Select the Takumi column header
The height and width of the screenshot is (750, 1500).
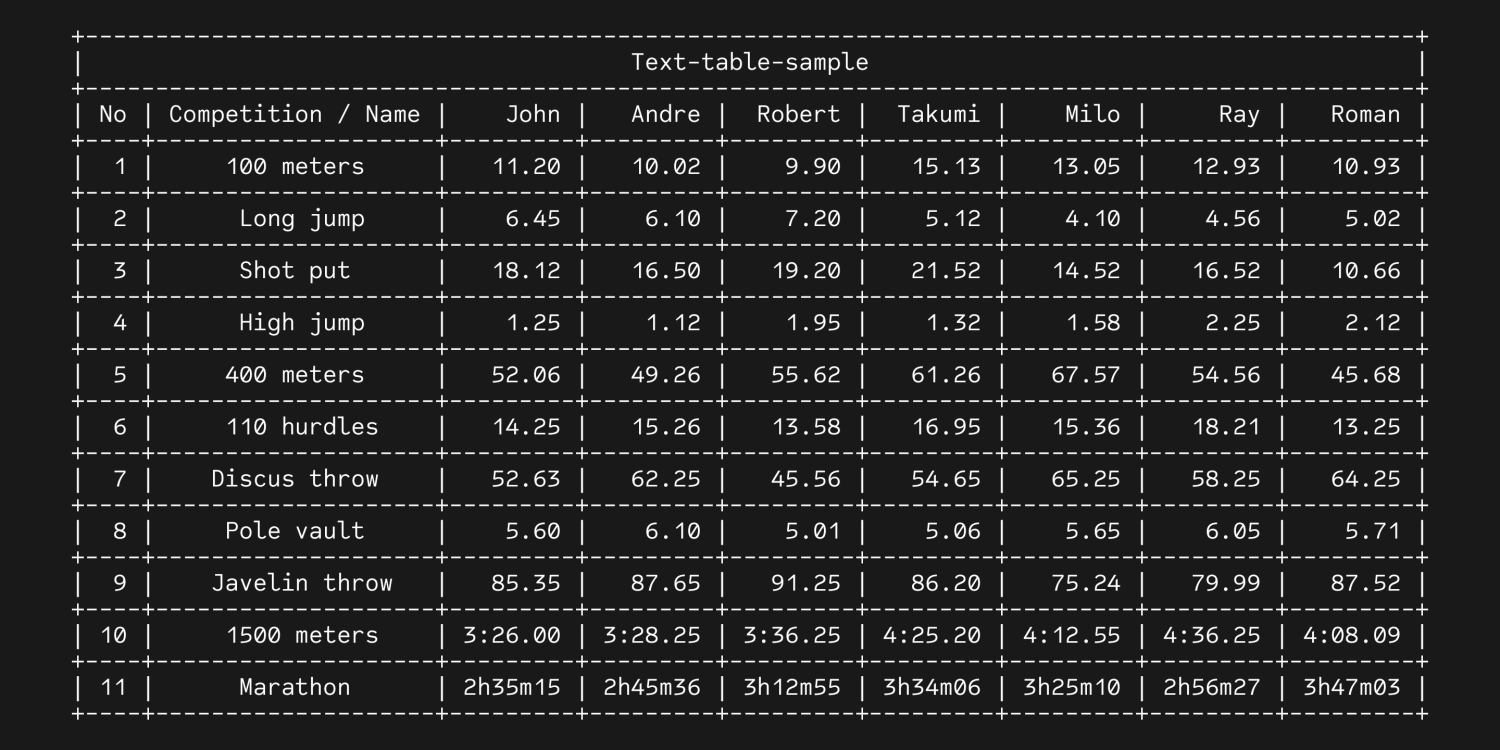pos(938,114)
